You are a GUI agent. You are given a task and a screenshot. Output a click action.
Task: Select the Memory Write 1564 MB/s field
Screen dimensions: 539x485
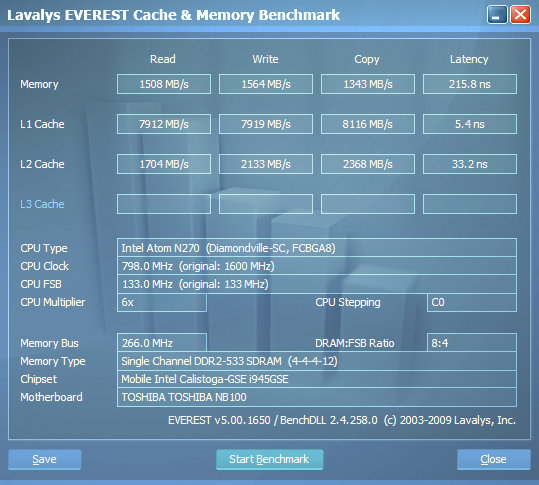tap(266, 84)
